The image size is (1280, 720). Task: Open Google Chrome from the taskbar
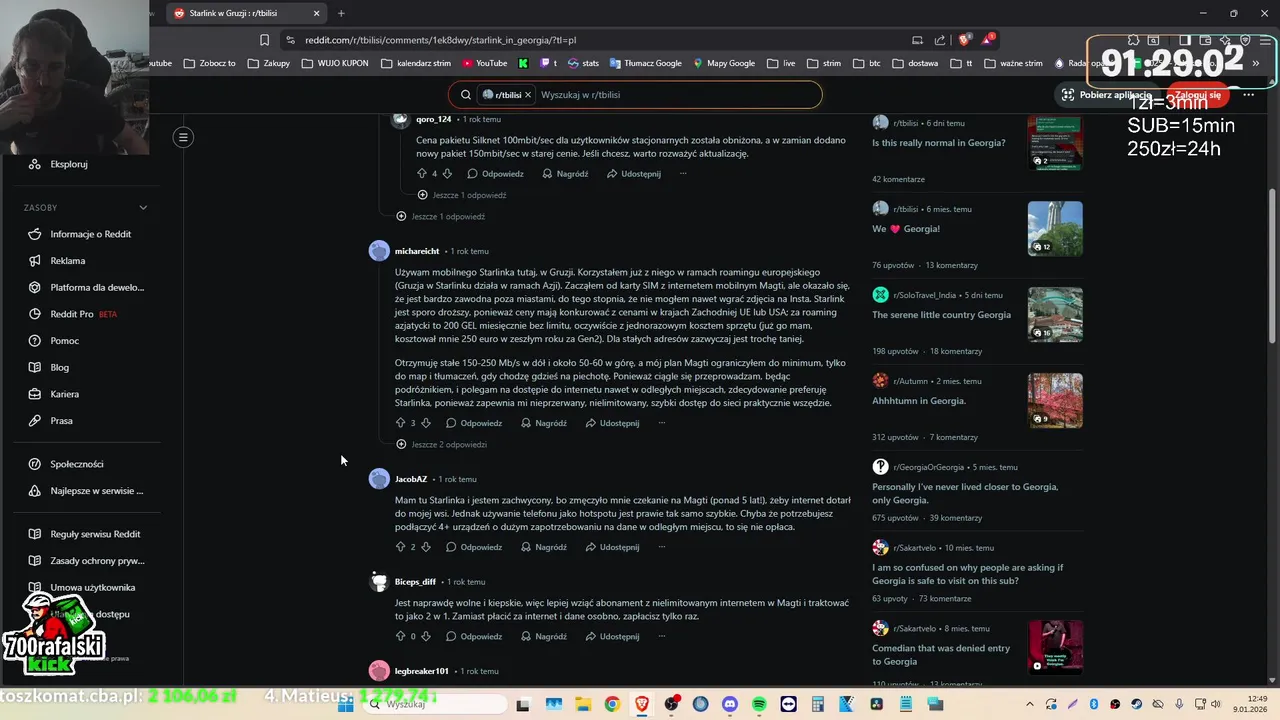pyautogui.click(x=612, y=704)
